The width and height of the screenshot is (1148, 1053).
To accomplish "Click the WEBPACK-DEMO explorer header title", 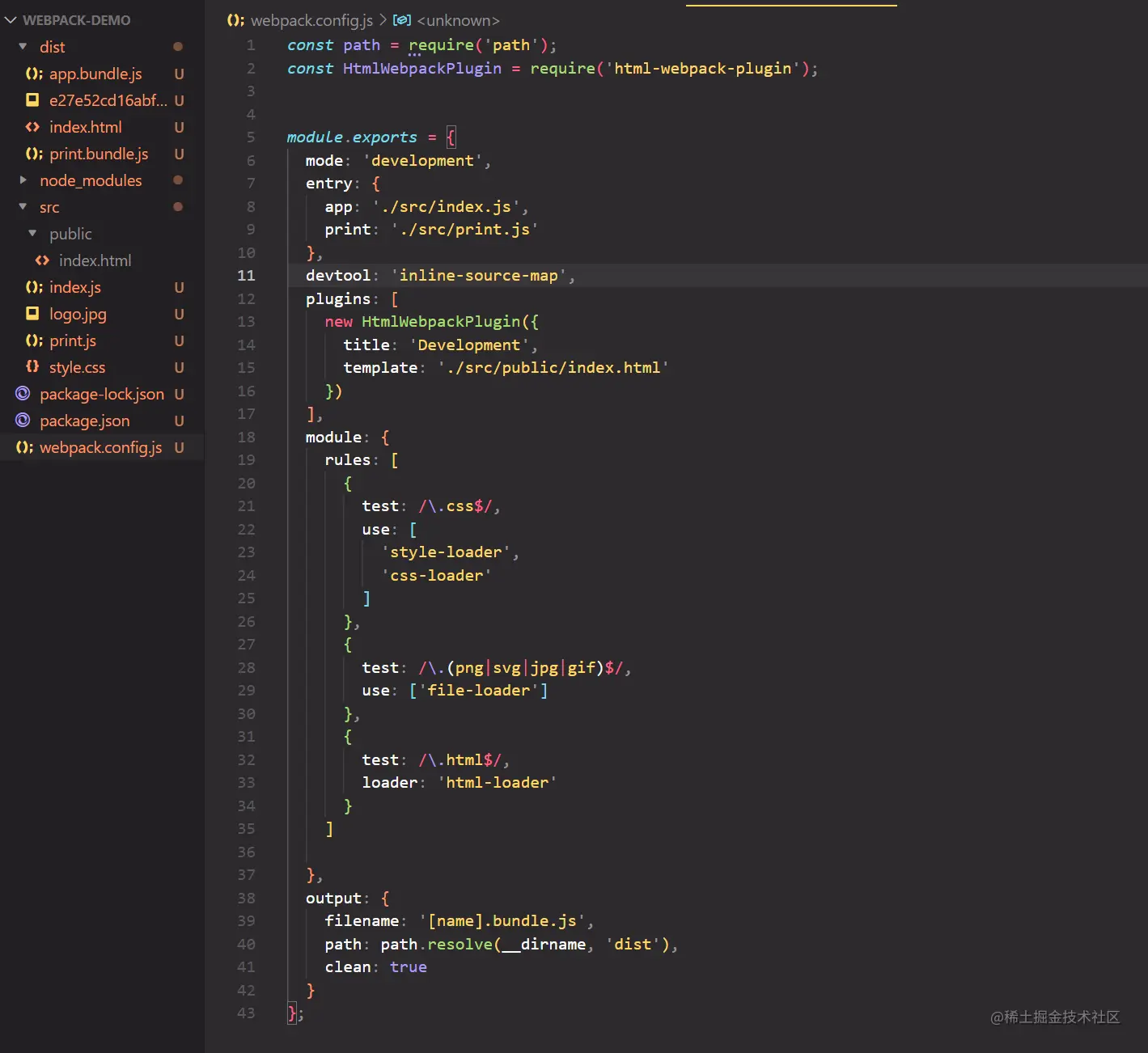I will tap(77, 20).
